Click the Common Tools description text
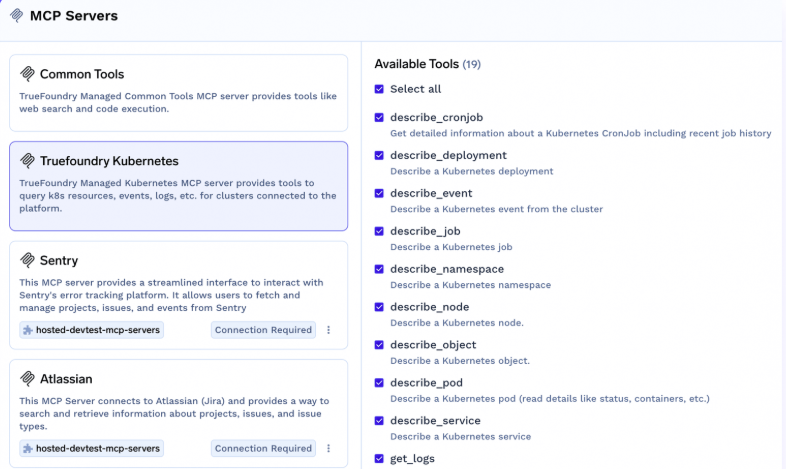 [178, 102]
